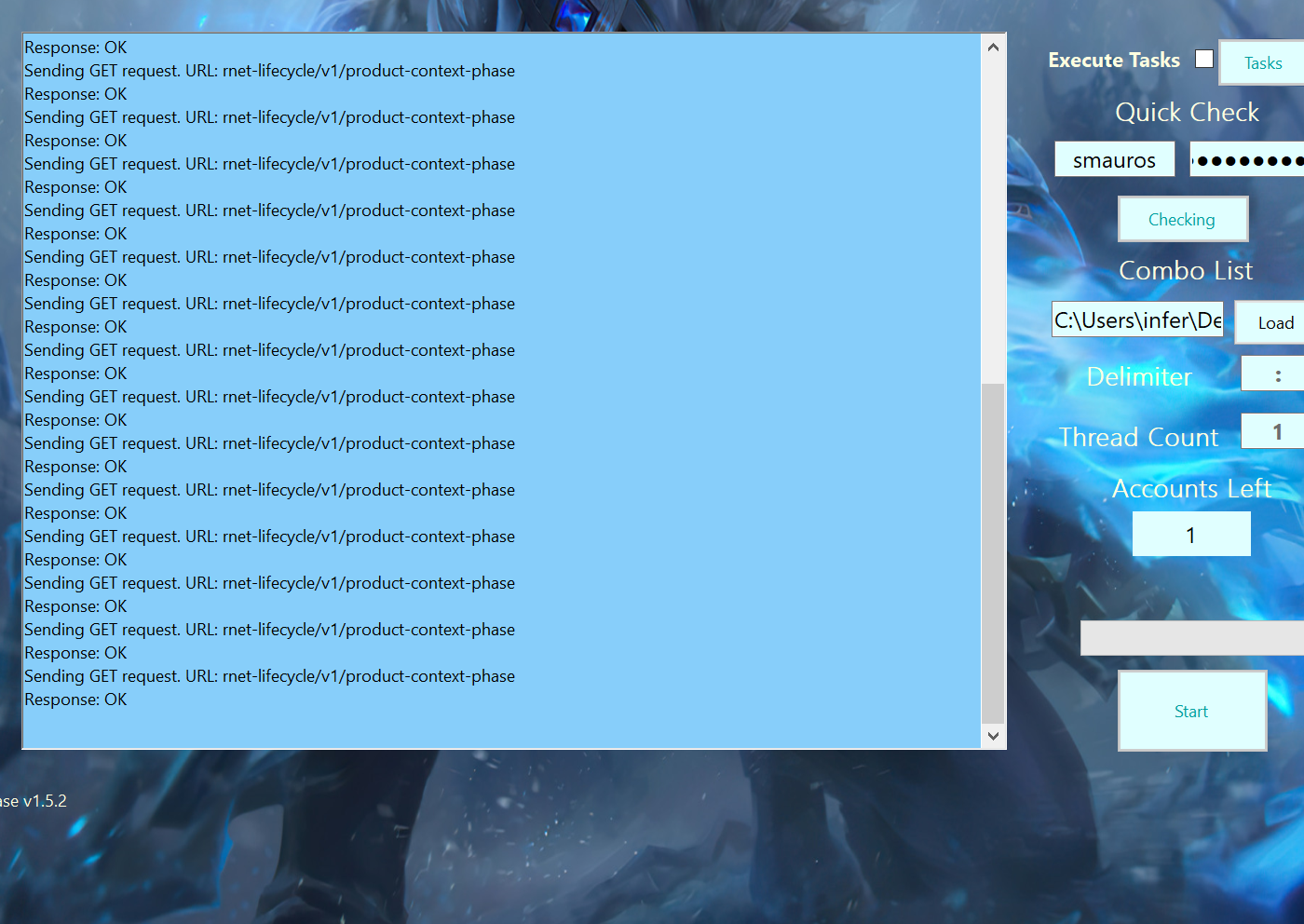The height and width of the screenshot is (924, 1304).
Task: Click the log scrollbar thumb
Action: 993,552
